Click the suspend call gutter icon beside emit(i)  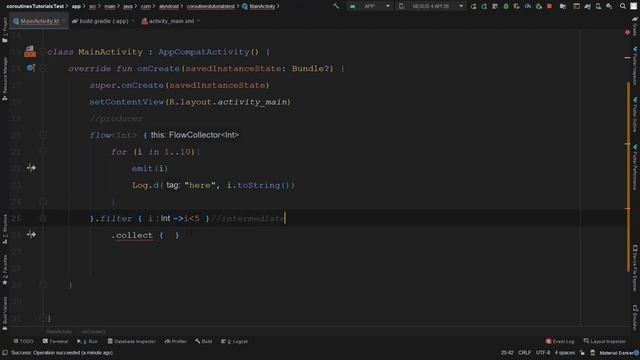[x=31, y=168]
